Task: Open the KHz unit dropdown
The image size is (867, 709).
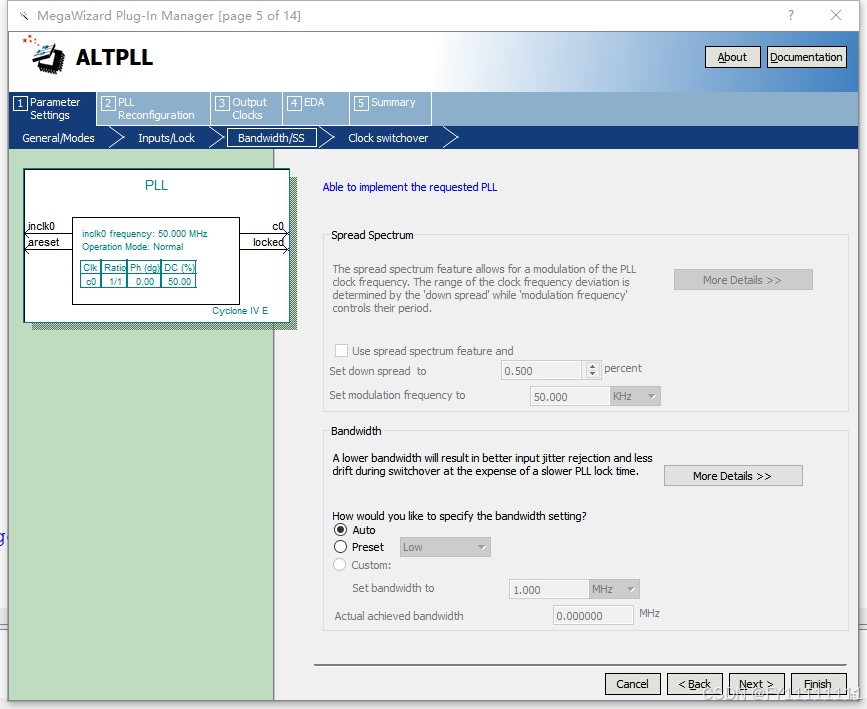Action: click(x=635, y=396)
